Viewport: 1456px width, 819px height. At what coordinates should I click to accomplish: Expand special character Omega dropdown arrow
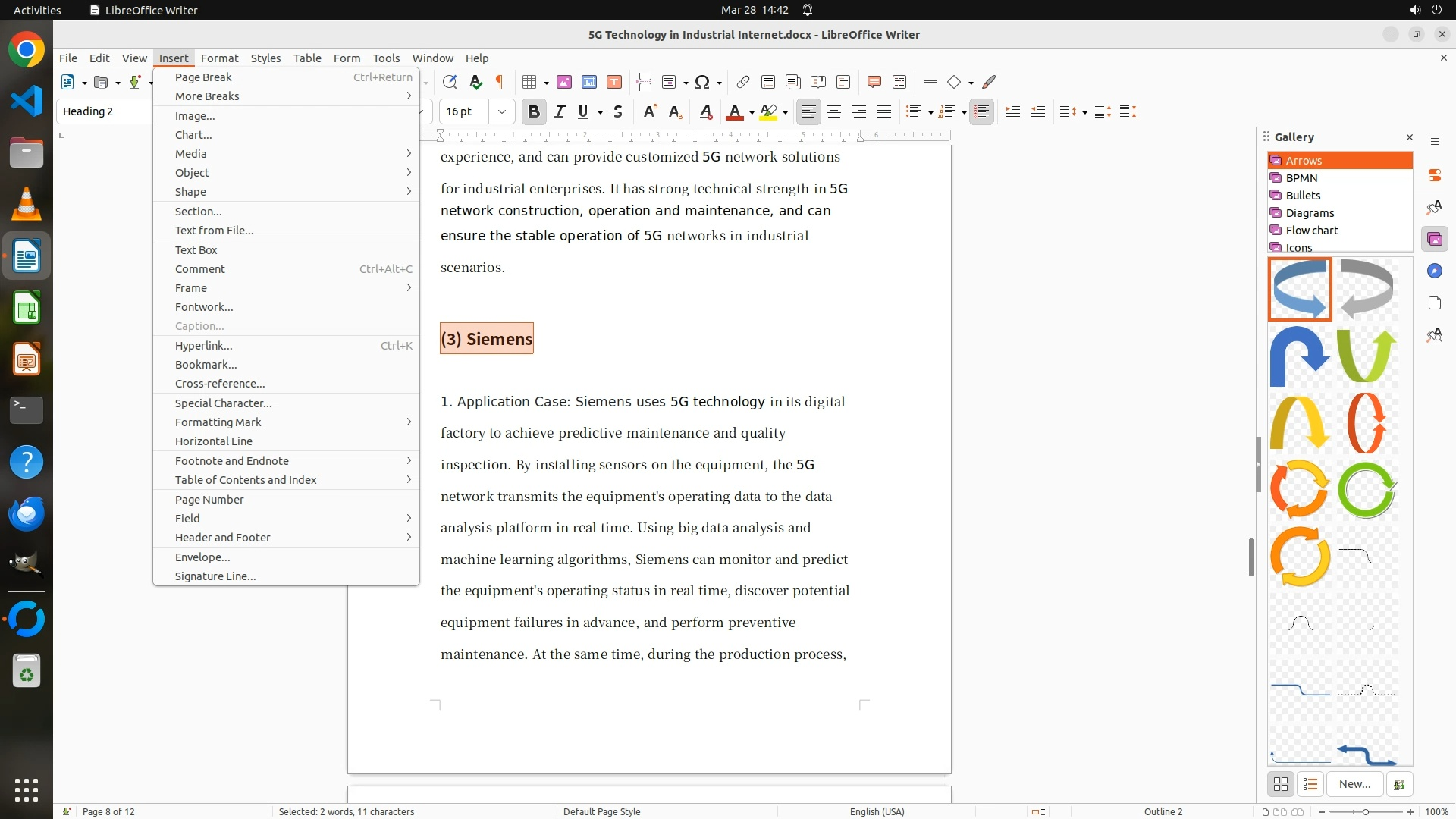point(719,83)
